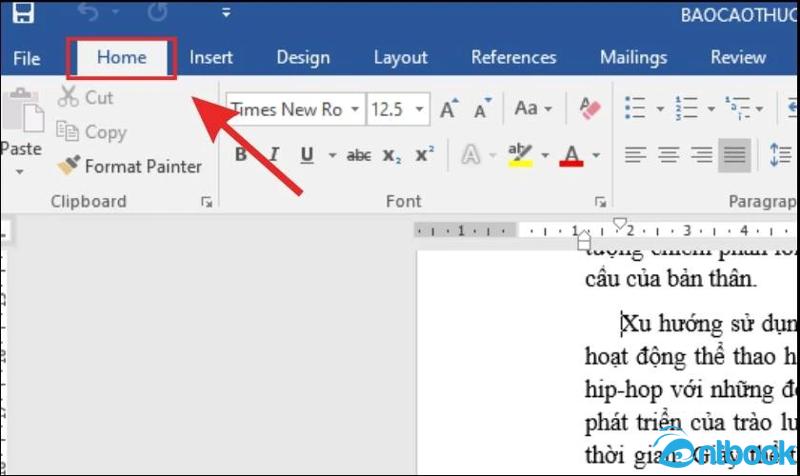Apply the red font color
Viewport: 800px width, 476px height.
[571, 155]
